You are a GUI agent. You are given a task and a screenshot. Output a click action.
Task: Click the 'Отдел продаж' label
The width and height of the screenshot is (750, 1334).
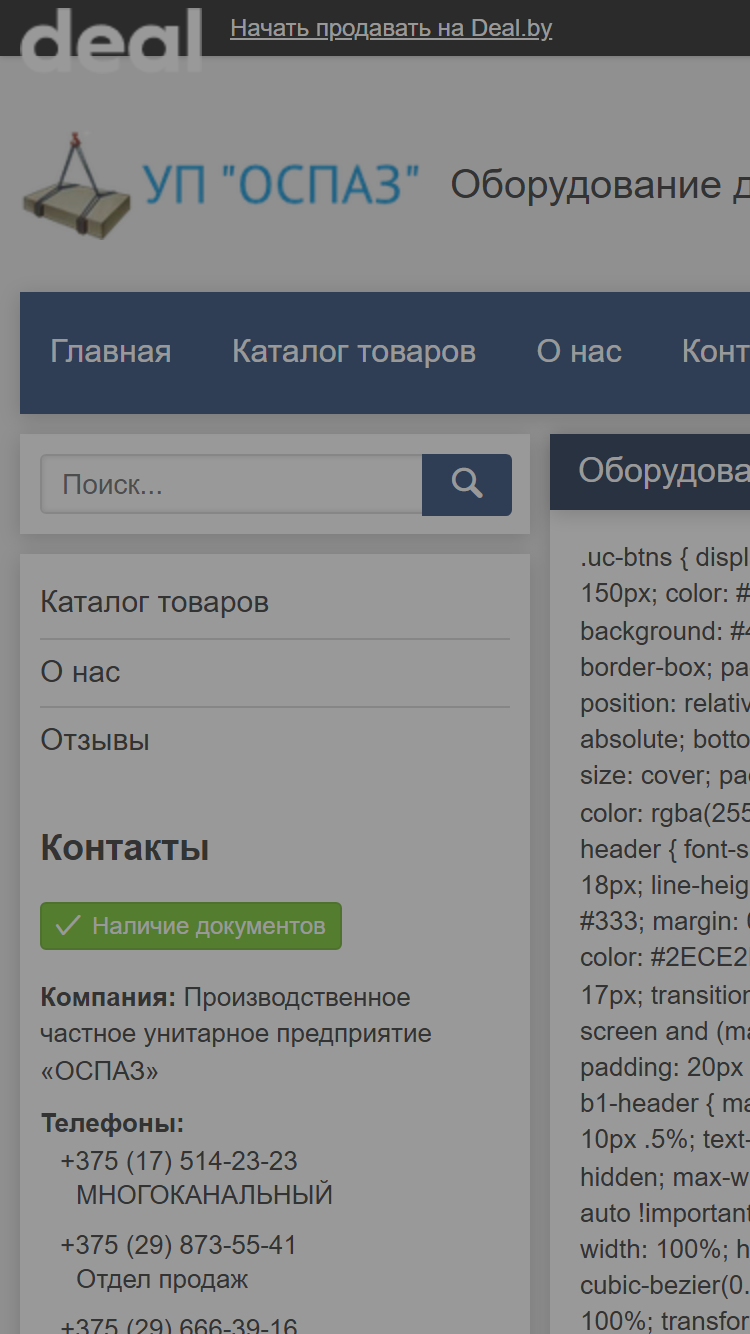tap(162, 1280)
